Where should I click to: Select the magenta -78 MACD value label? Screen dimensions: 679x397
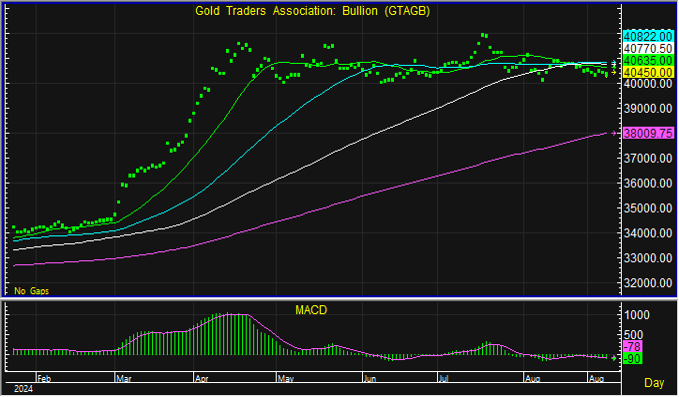click(632, 346)
